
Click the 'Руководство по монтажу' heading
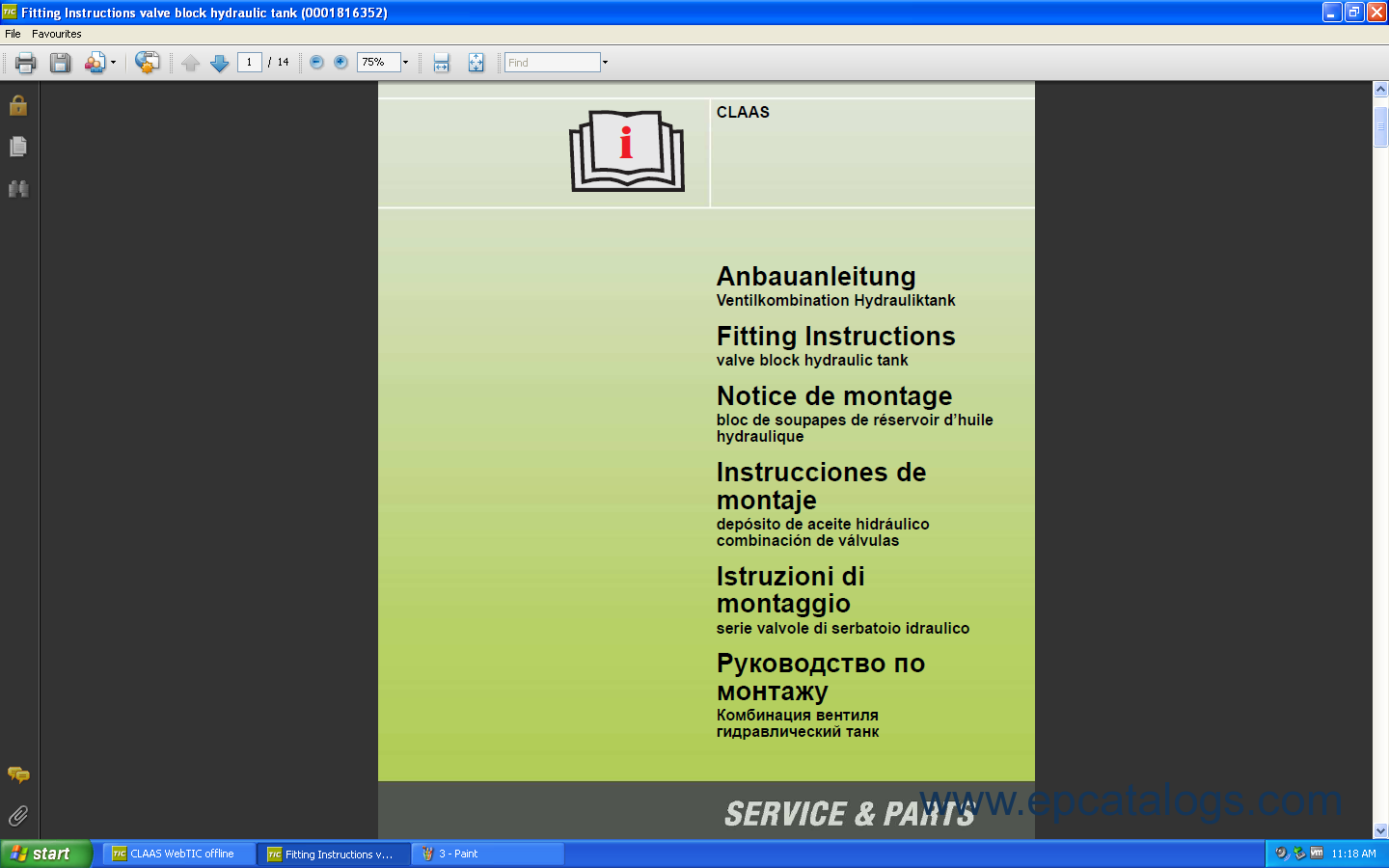(x=821, y=677)
